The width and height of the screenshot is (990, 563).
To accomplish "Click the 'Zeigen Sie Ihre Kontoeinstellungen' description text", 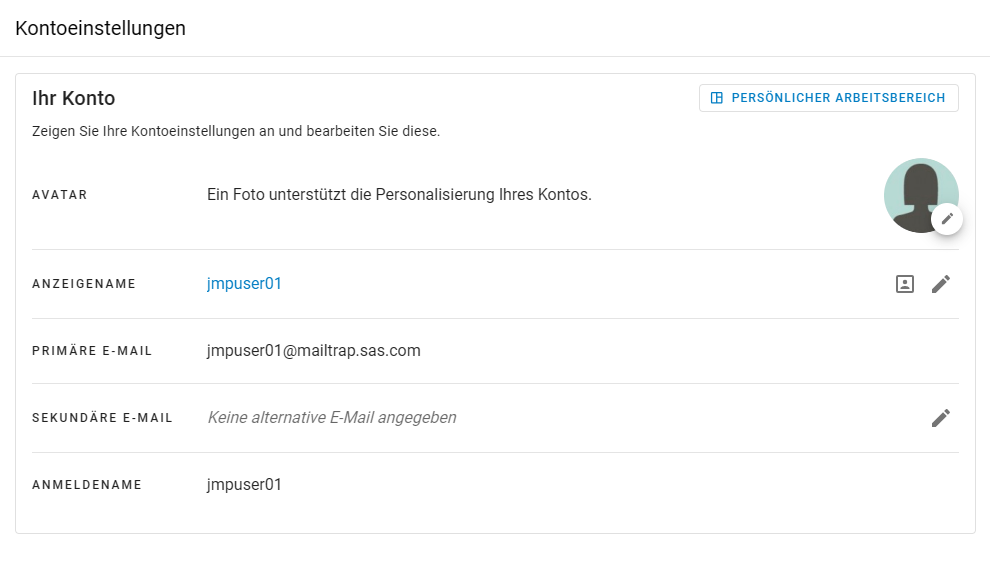I will tap(236, 131).
